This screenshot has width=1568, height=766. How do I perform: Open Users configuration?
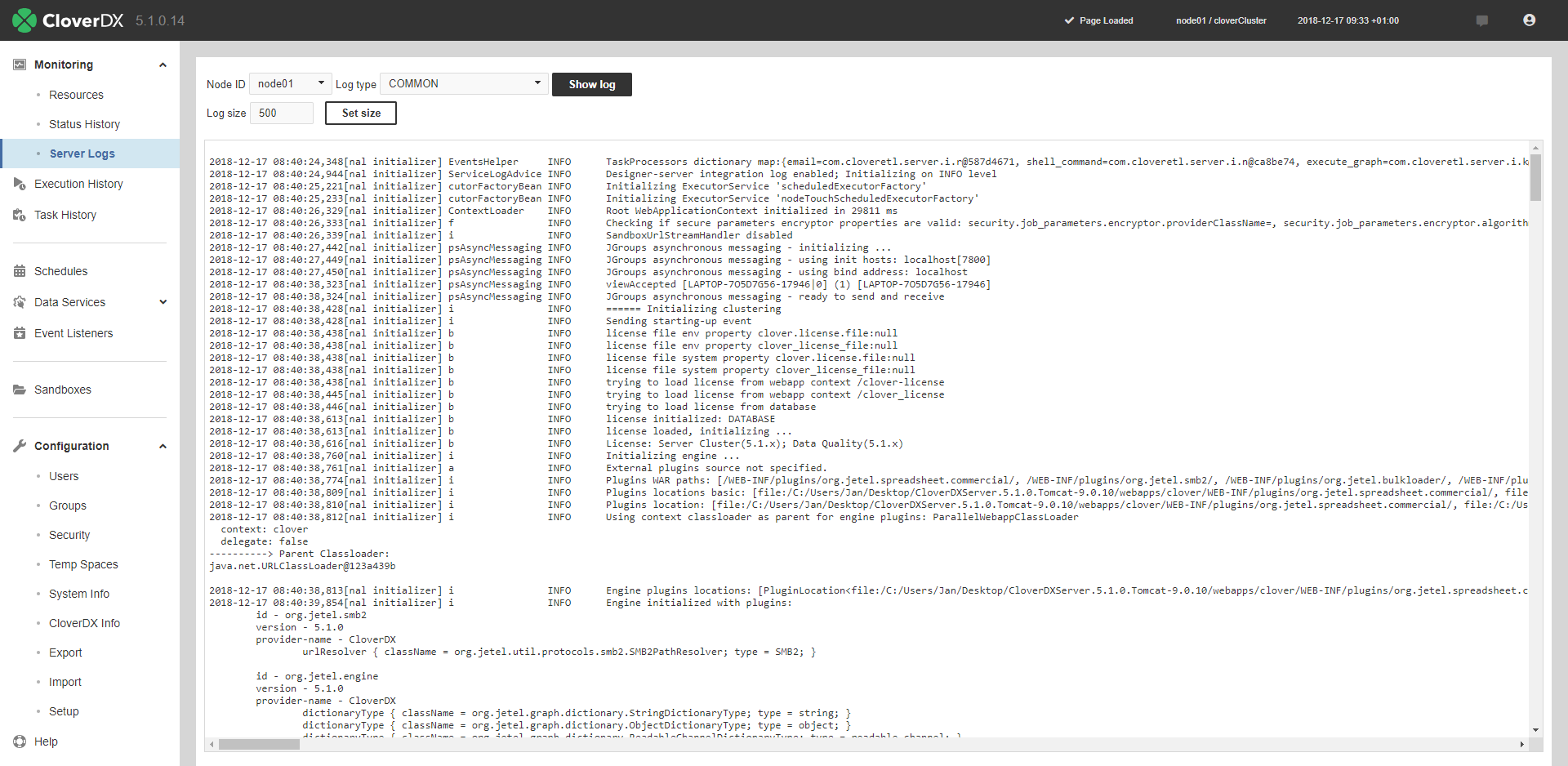[x=64, y=476]
